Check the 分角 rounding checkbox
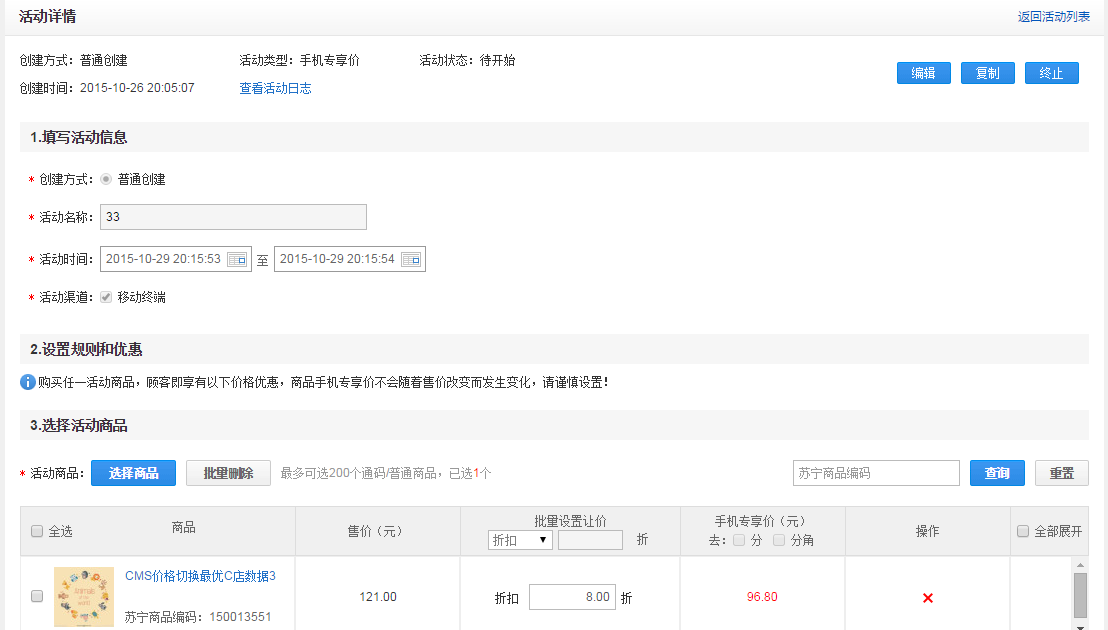 (x=779, y=540)
